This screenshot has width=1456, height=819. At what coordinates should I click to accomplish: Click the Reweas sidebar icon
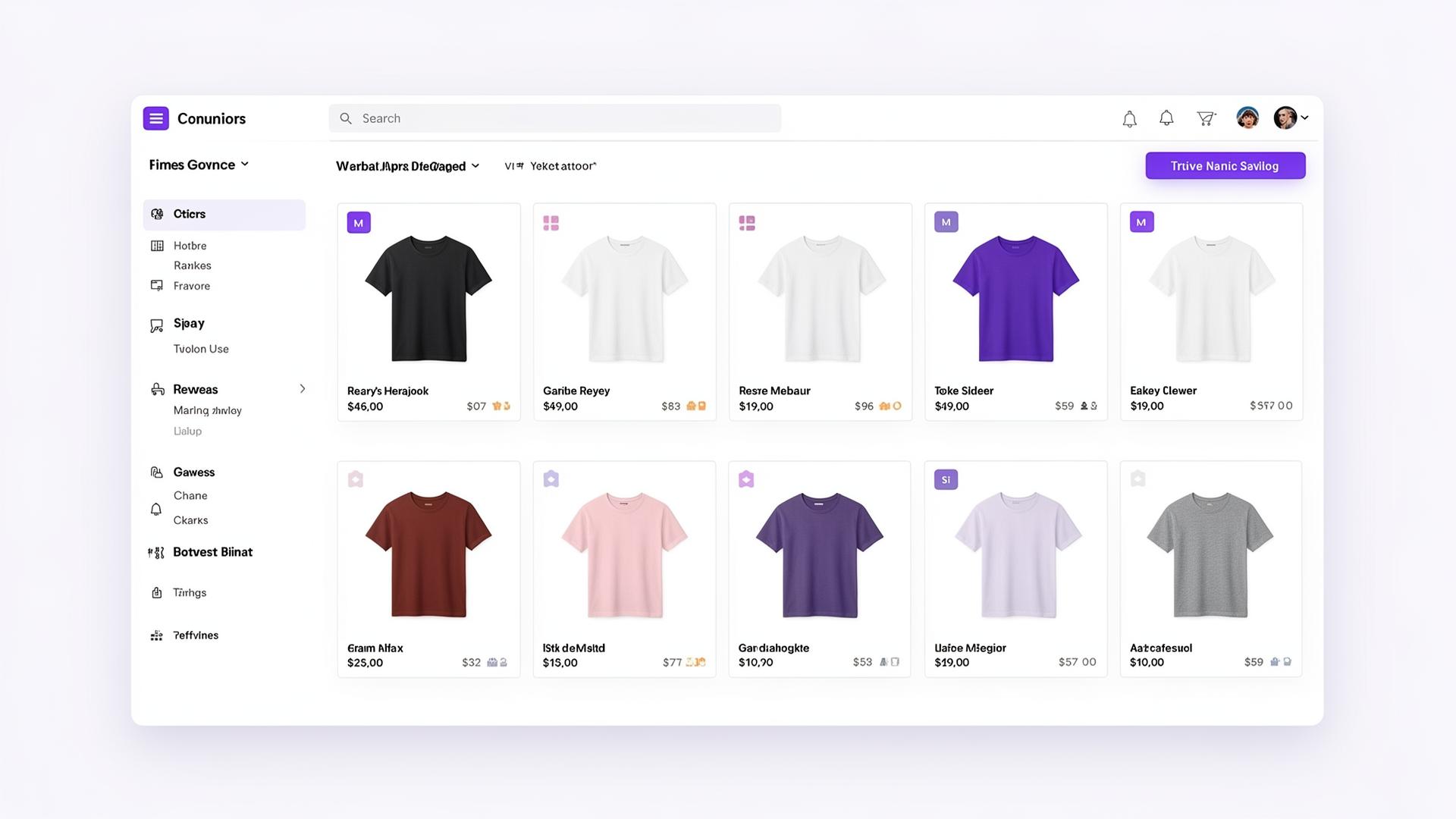[x=158, y=389]
